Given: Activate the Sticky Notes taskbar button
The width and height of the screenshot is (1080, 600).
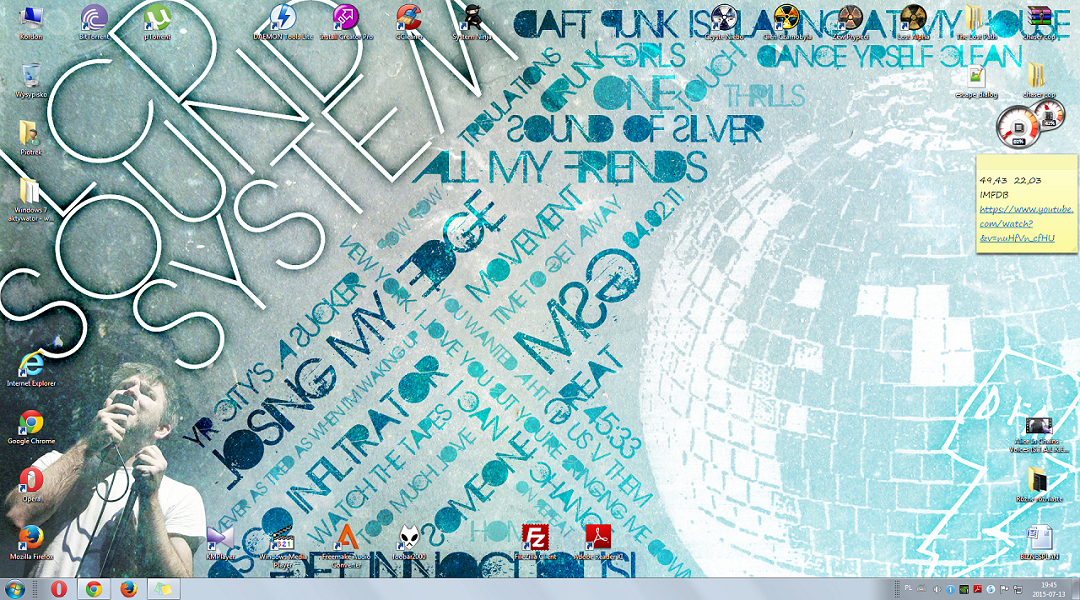Looking at the screenshot, I should click(163, 589).
